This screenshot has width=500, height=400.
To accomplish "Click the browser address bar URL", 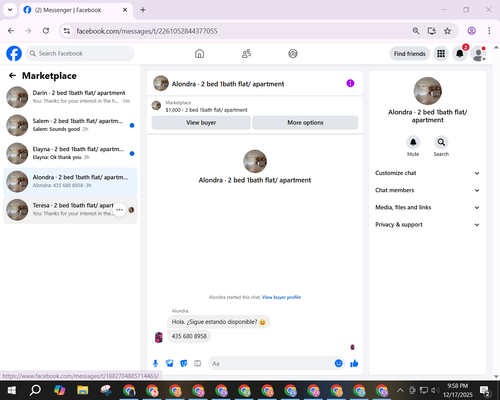I will point(147,31).
